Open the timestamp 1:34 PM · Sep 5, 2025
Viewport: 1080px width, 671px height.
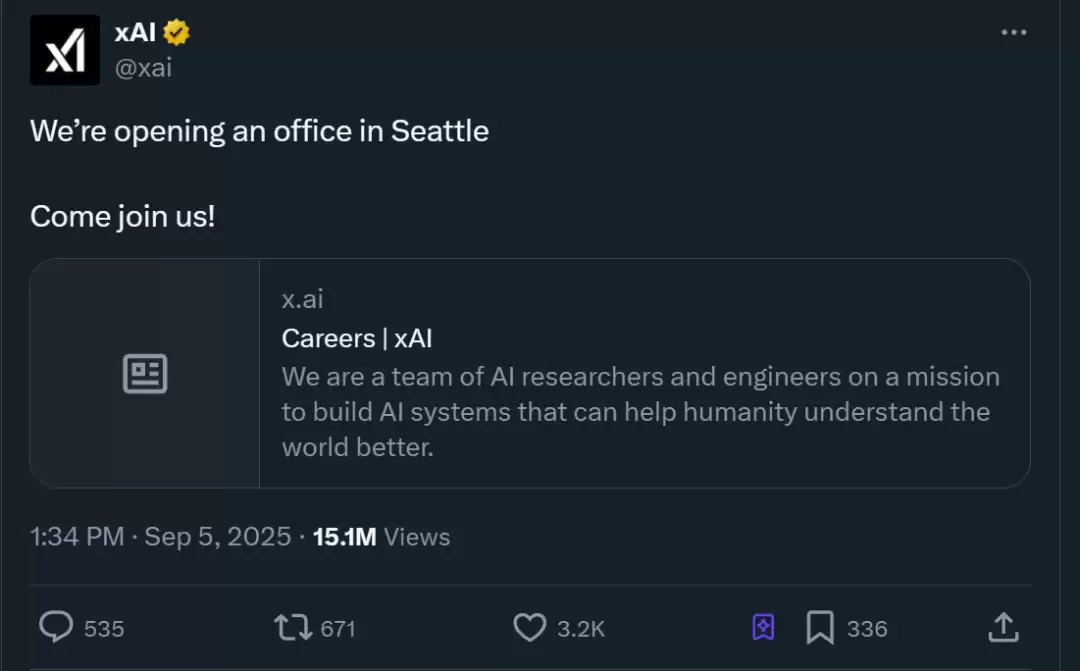click(x=161, y=537)
